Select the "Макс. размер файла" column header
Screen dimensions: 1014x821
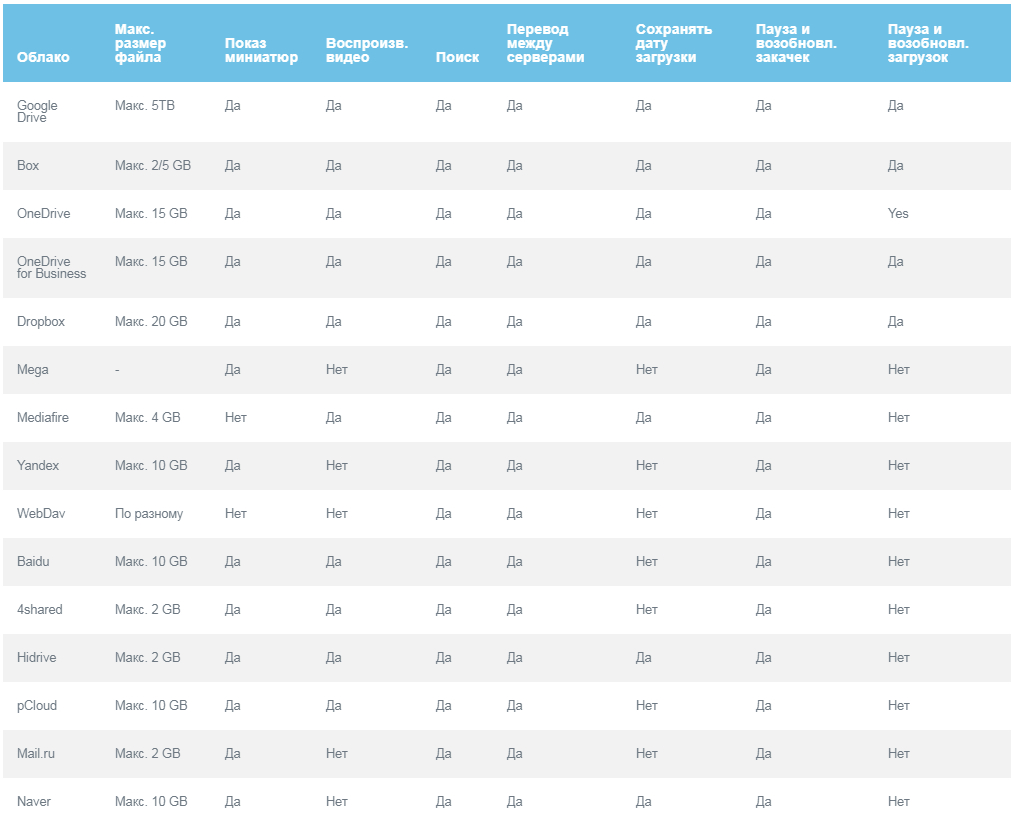pos(140,43)
